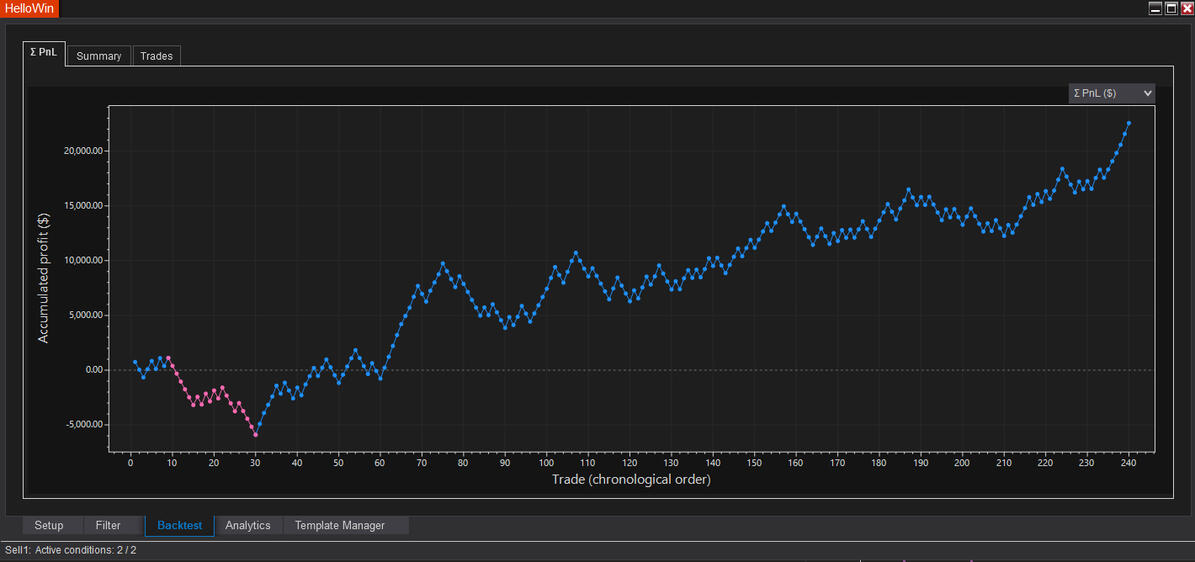
Task: Close the HelloWin window
Action: 1186,8
